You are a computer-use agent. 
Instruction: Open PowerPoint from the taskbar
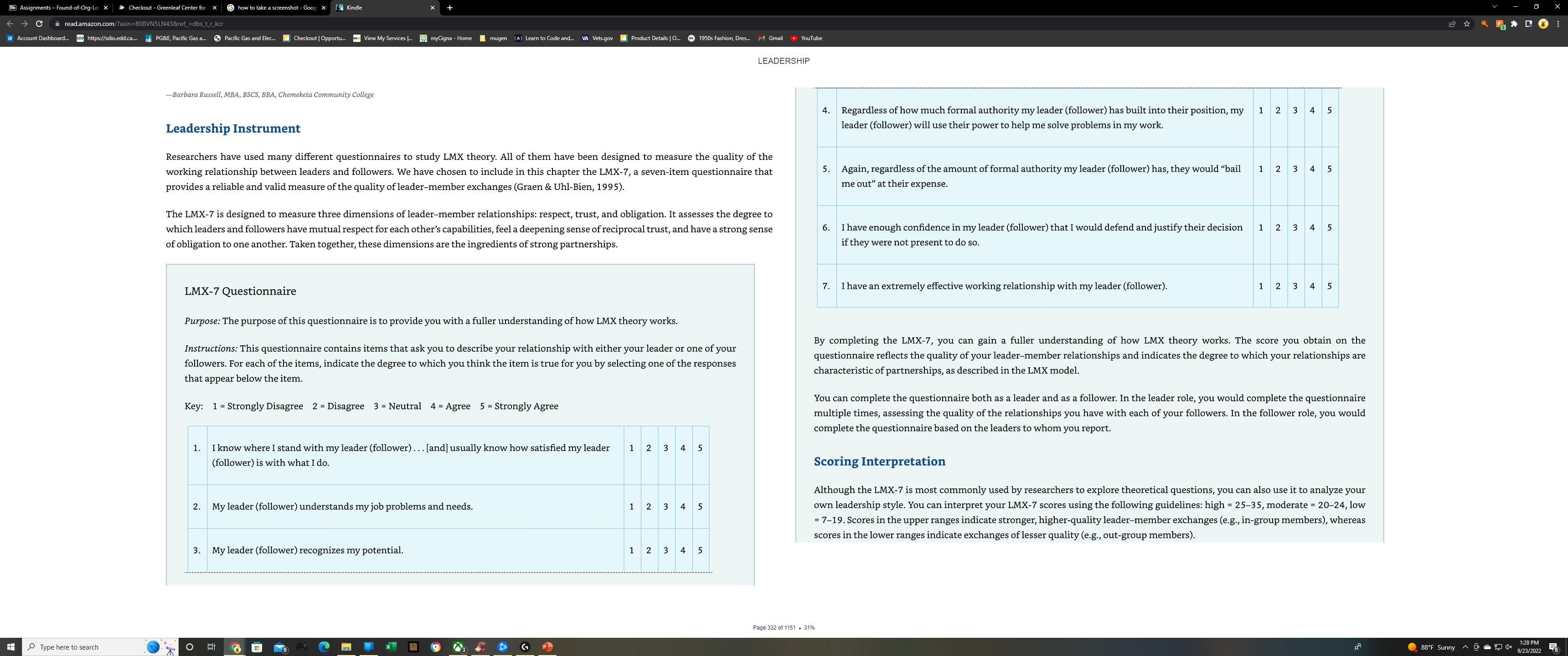point(547,647)
